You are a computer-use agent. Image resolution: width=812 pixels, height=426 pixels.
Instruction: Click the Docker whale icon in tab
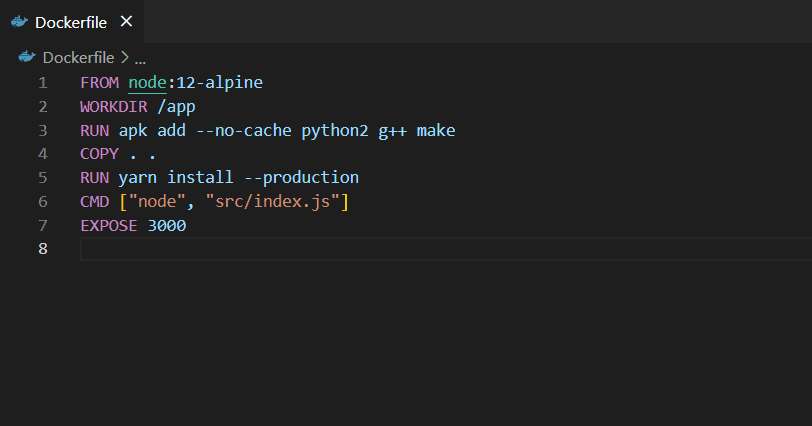[x=19, y=22]
